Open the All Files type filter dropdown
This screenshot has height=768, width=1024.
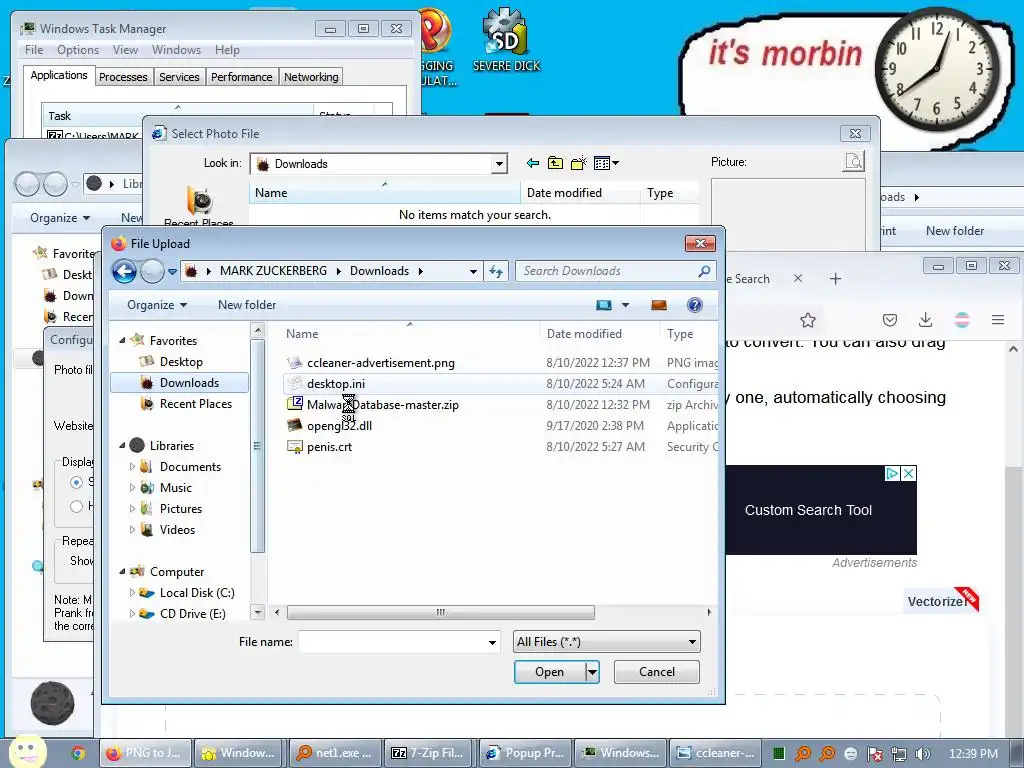692,642
